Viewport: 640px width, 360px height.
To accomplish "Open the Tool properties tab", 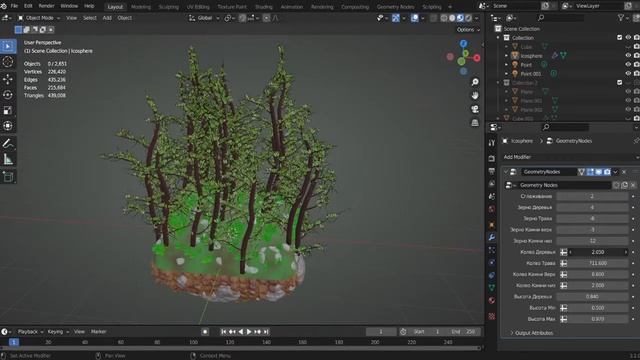I will 492,143.
